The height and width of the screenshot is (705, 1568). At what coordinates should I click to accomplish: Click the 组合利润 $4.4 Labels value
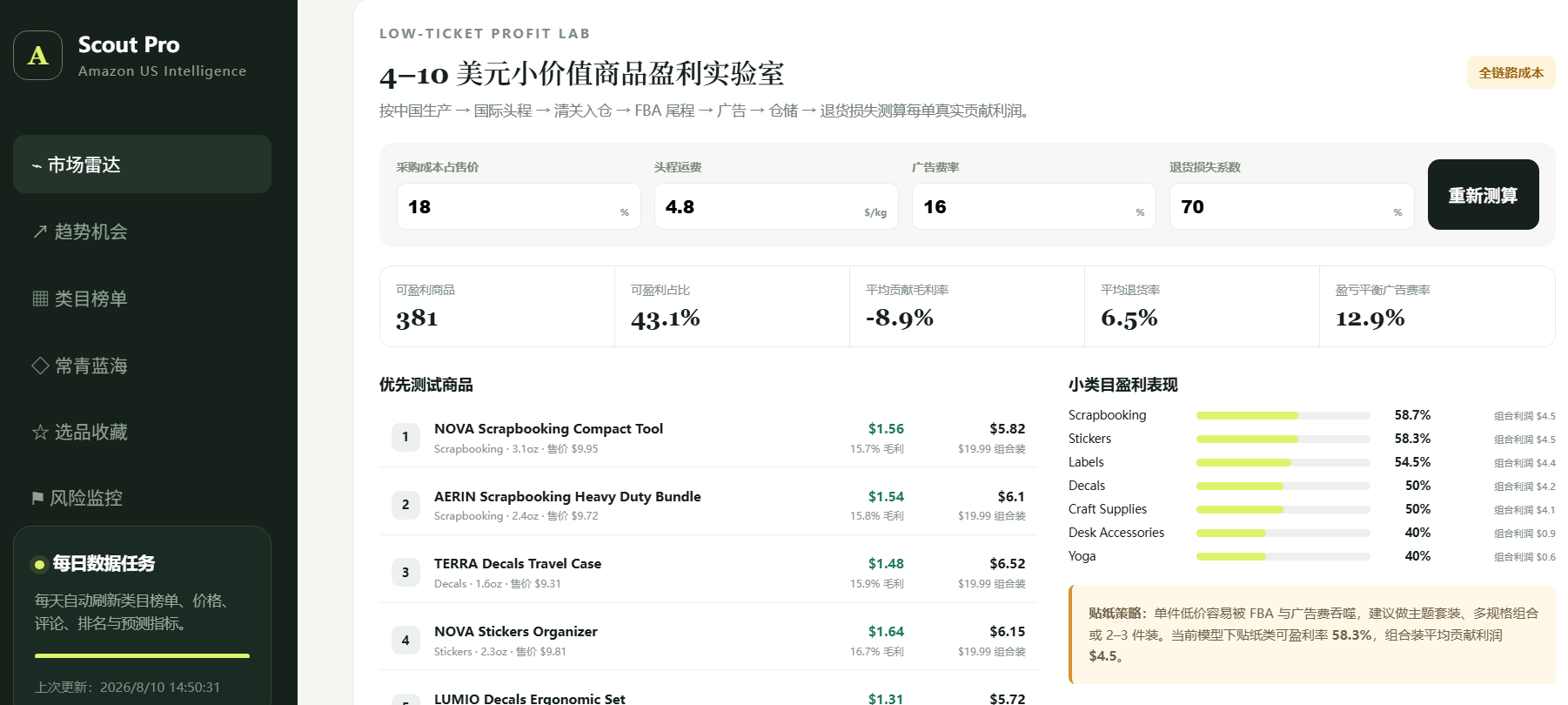(x=1524, y=463)
